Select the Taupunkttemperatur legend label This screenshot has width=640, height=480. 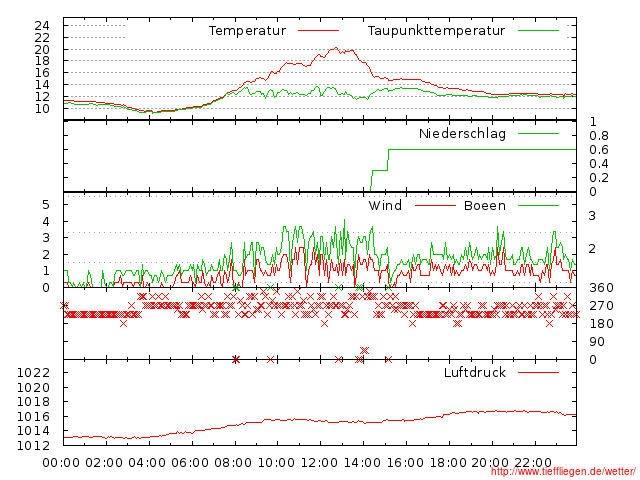point(436,31)
